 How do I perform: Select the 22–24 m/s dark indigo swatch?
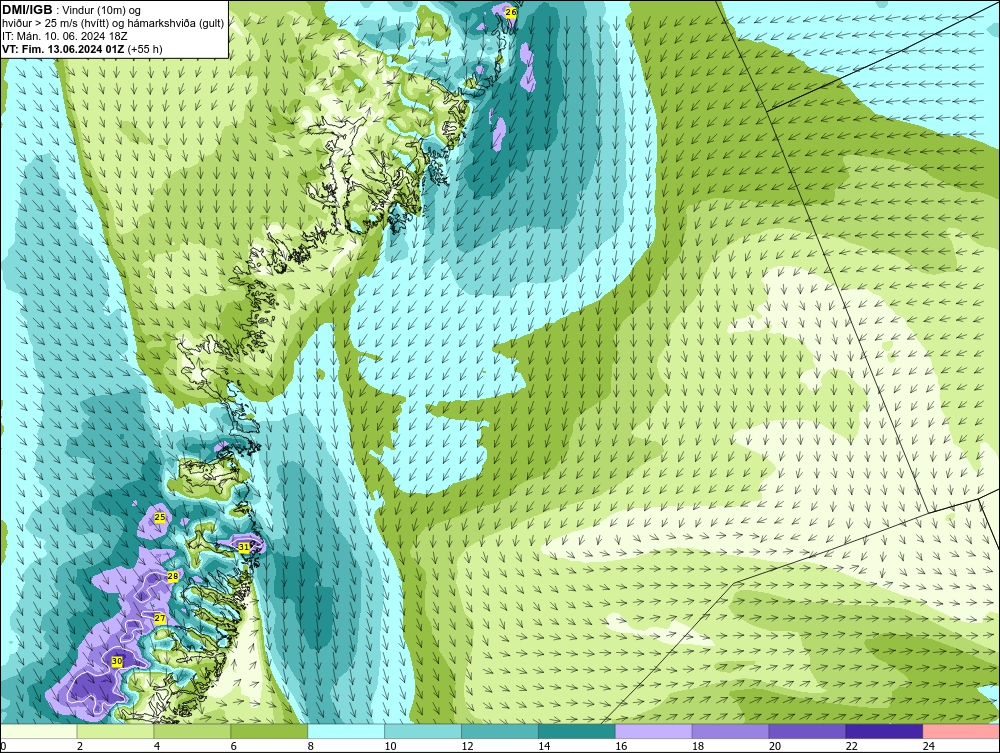(x=884, y=731)
